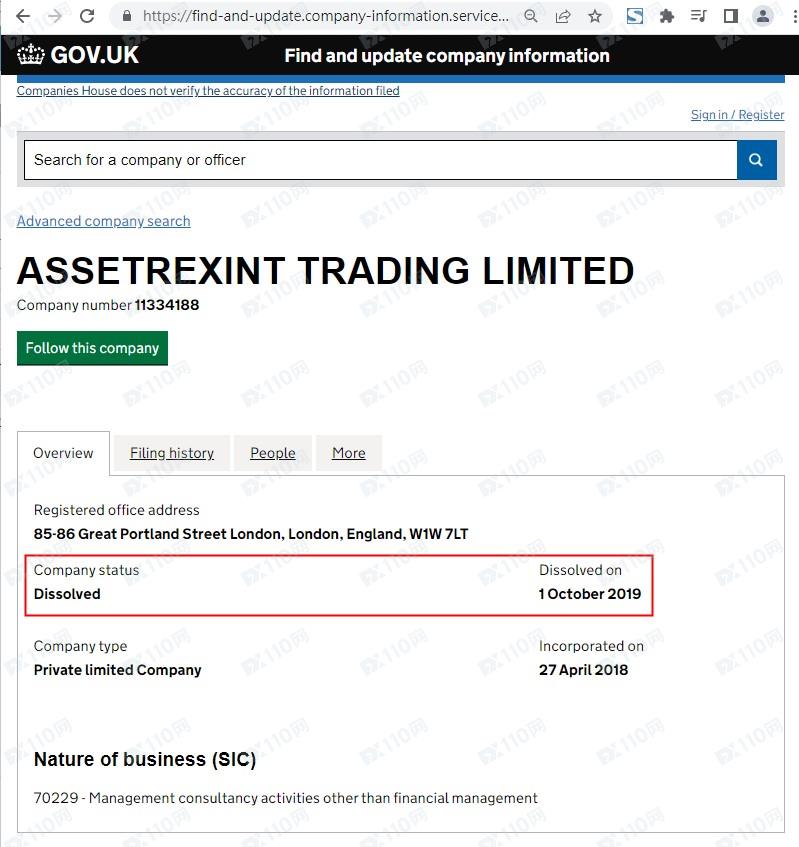Open the zoom magnifier in address bar
The width and height of the screenshot is (799, 847).
tap(531, 16)
